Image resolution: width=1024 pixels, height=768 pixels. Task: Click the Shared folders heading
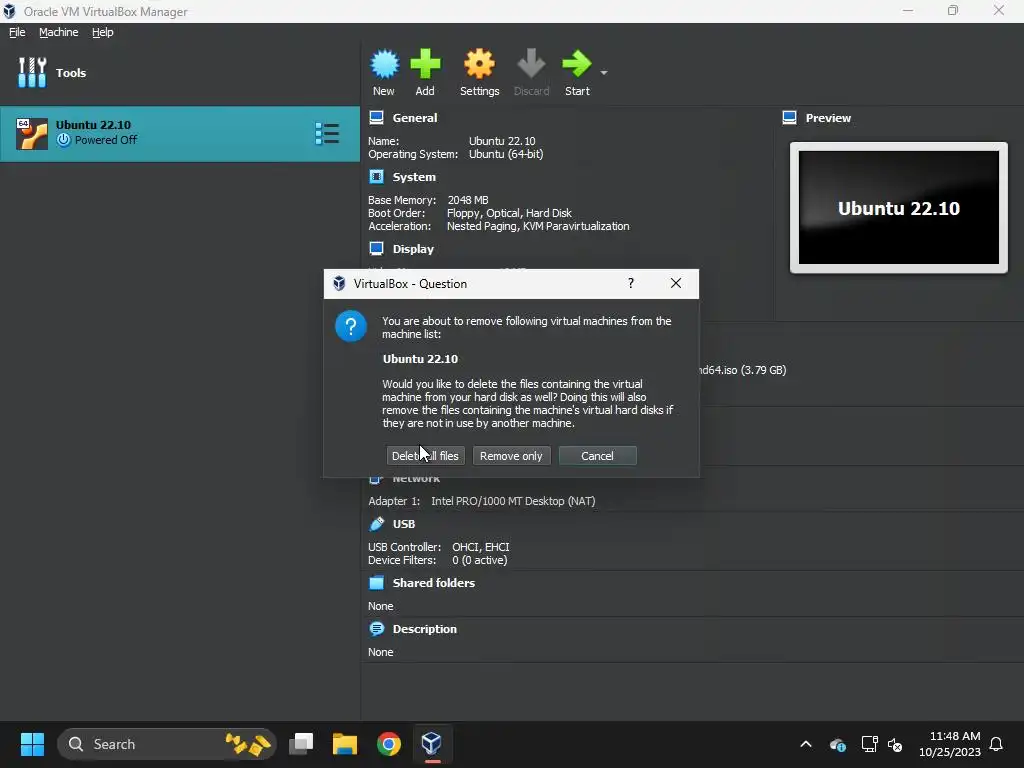point(434,583)
